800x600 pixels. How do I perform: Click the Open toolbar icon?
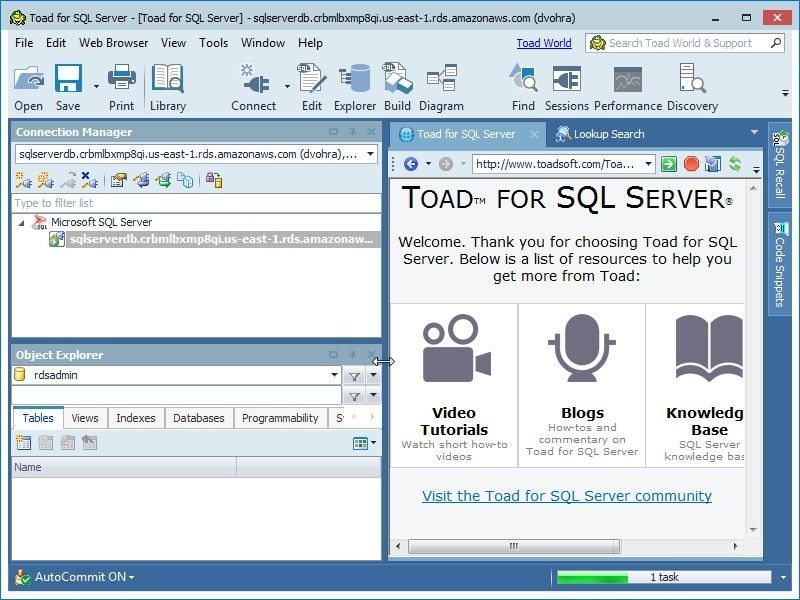point(29,87)
